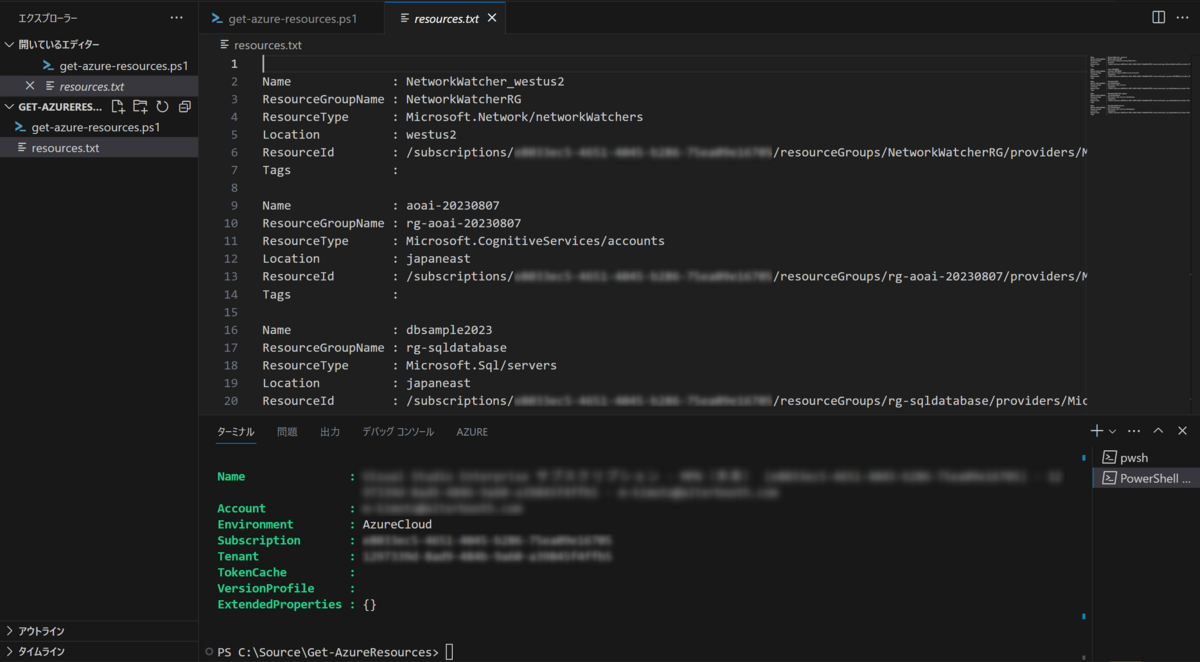Image resolution: width=1200 pixels, height=662 pixels.
Task: Expand the アウトライン section
Action: click(99, 631)
